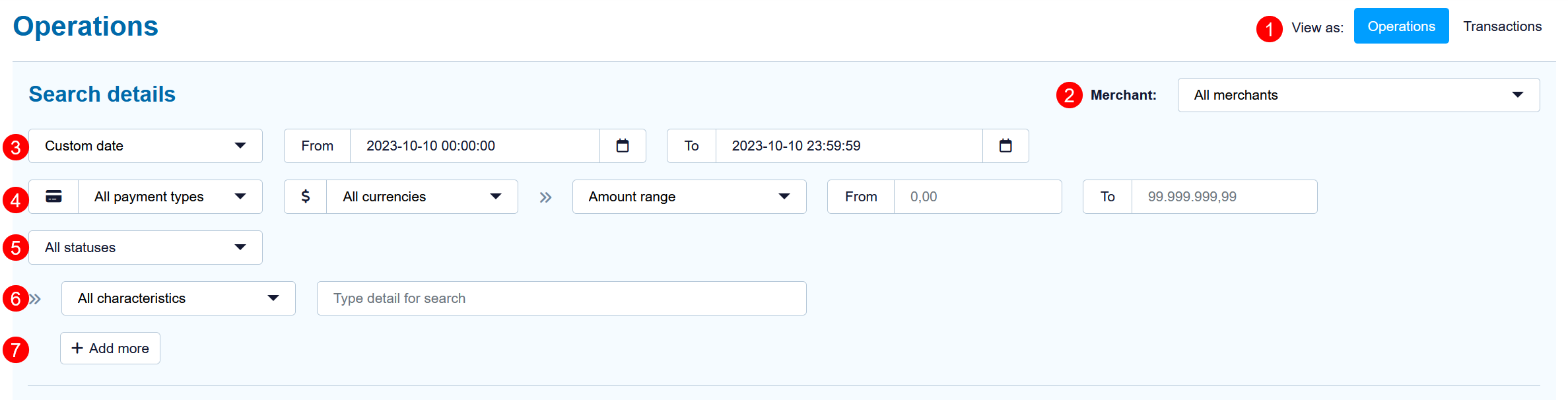
Task: Focus the amount From field showing 0,00
Action: tap(977, 197)
